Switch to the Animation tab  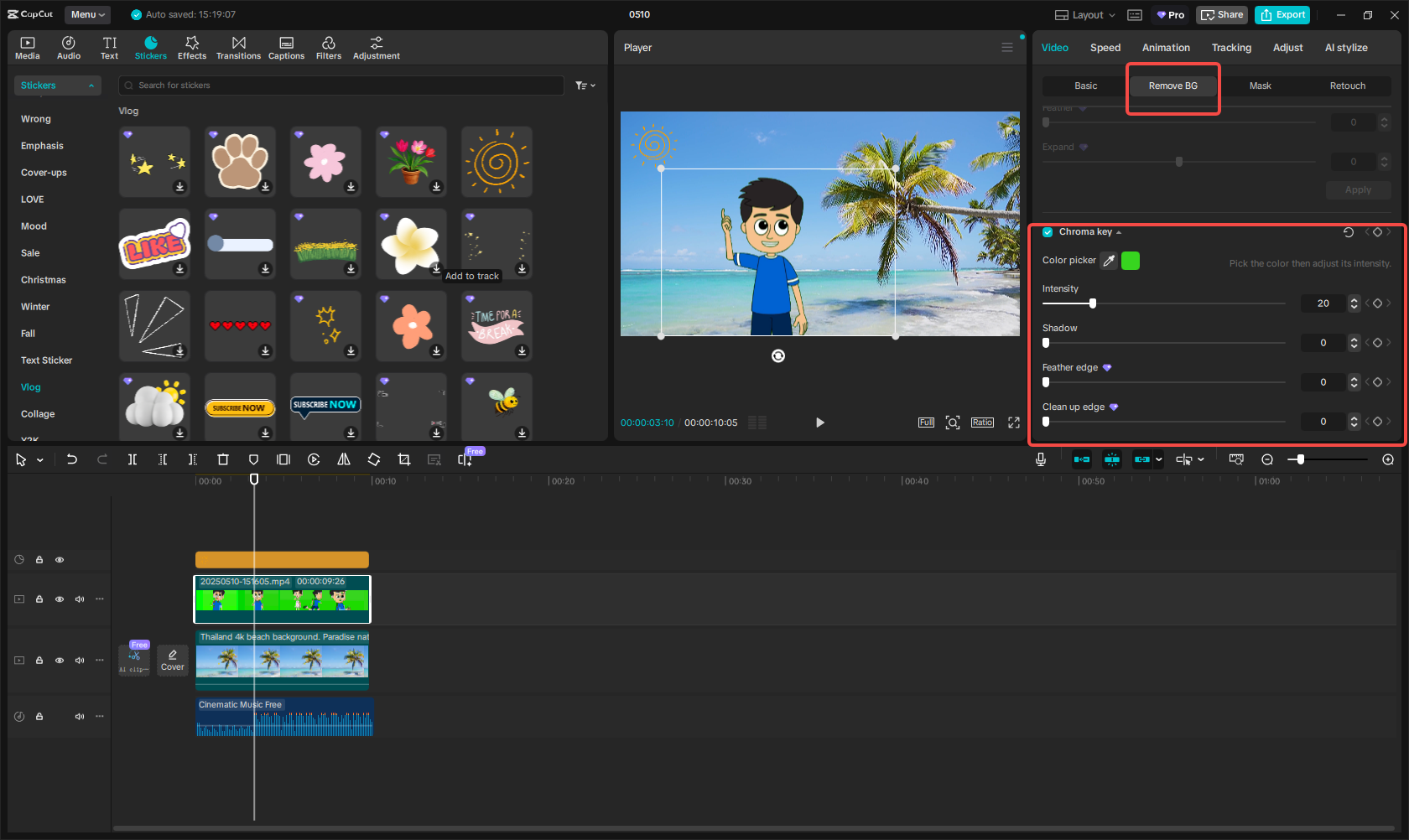coord(1165,48)
